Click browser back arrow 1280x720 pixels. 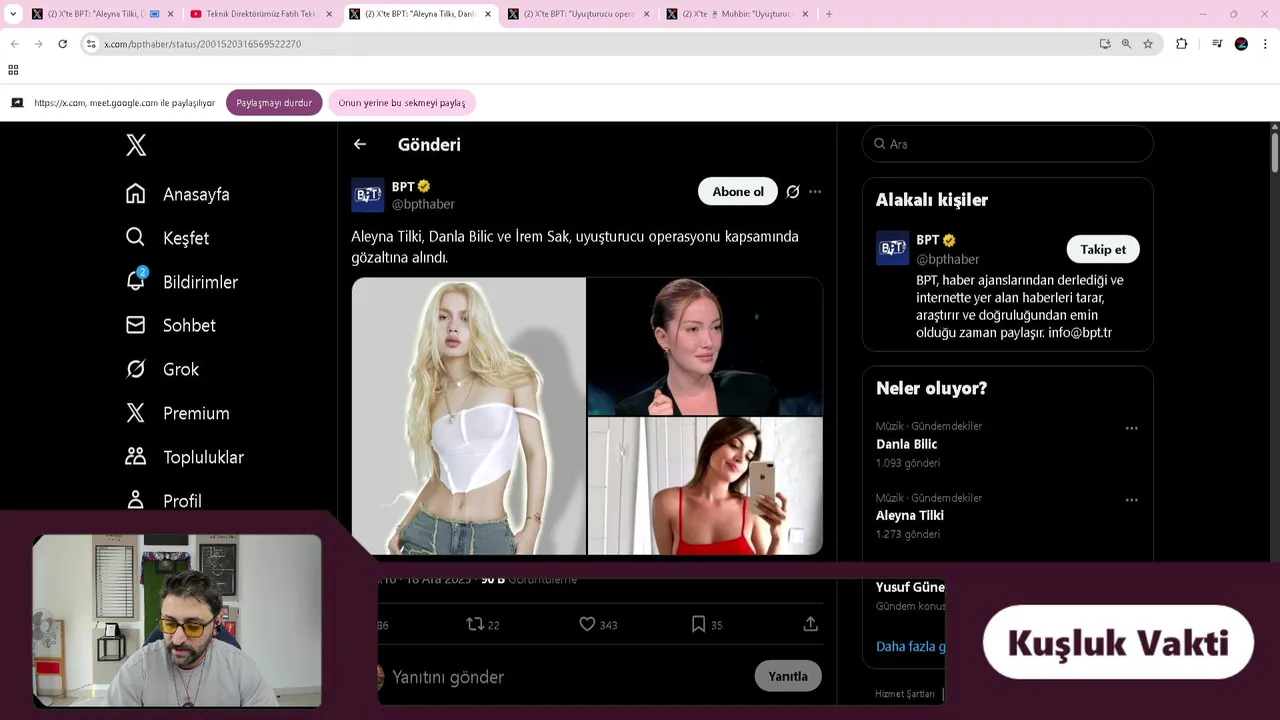point(14,44)
